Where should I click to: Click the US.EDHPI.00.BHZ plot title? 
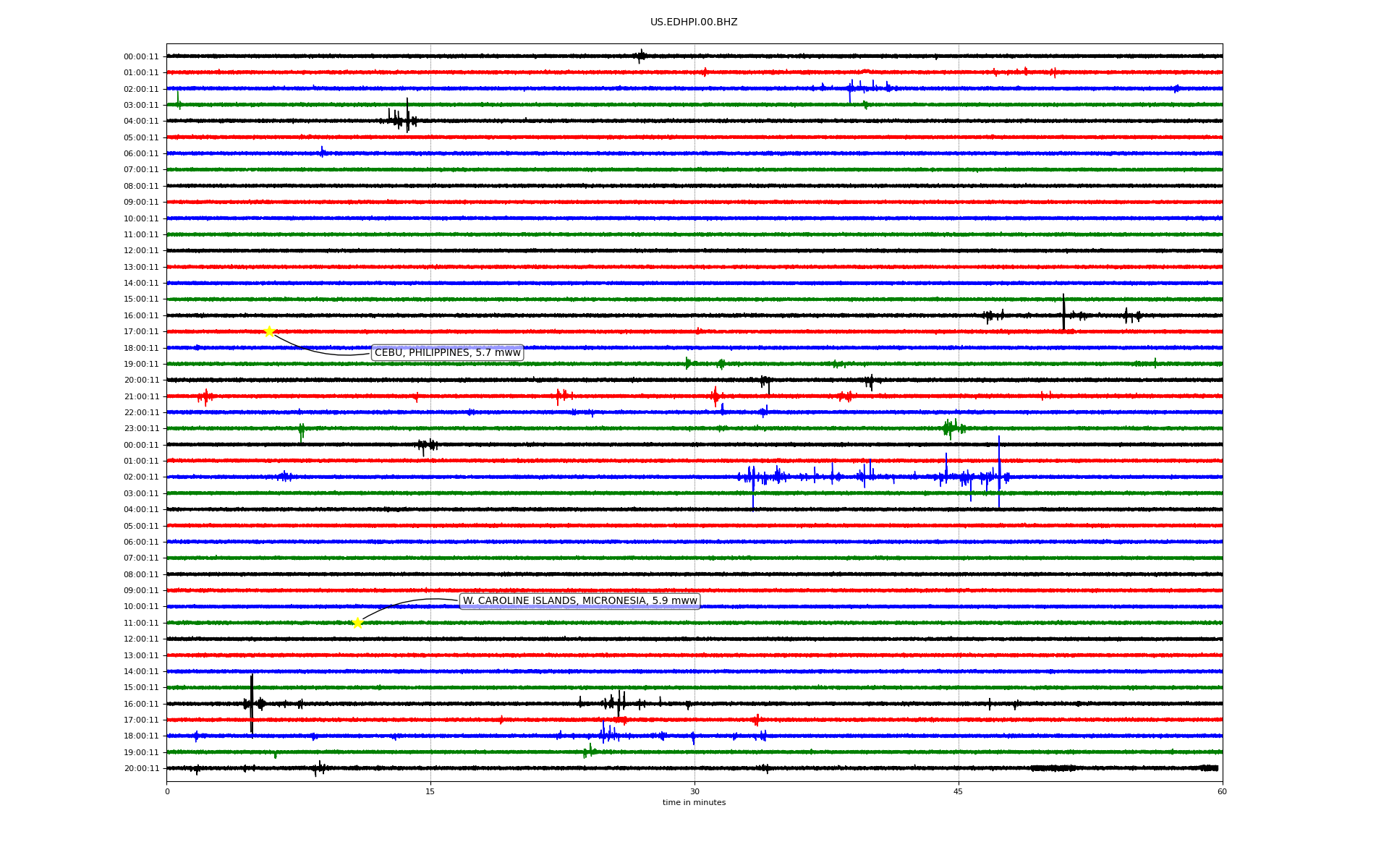click(693, 22)
